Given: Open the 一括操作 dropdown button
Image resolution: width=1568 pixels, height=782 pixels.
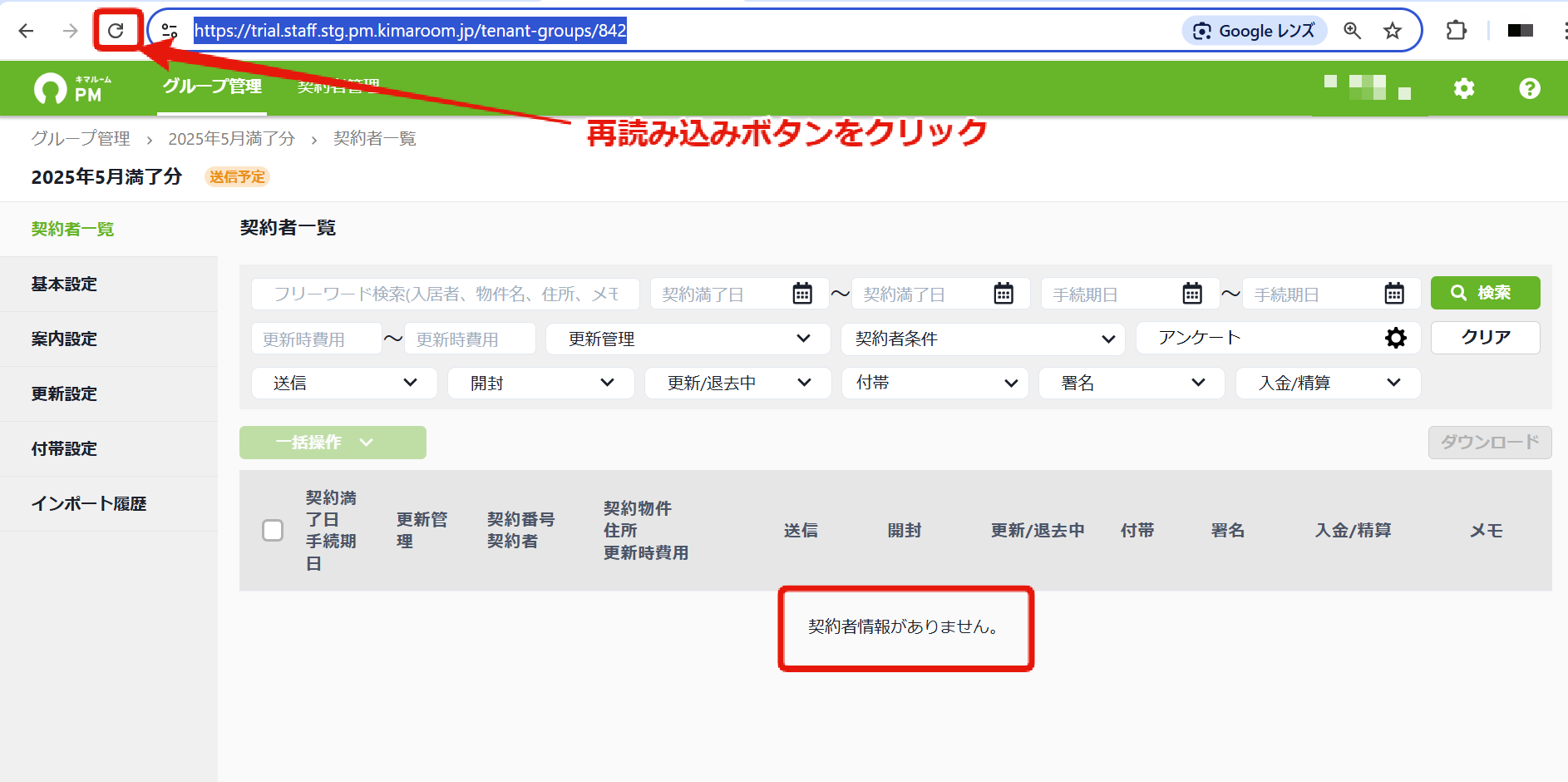Looking at the screenshot, I should tap(333, 443).
